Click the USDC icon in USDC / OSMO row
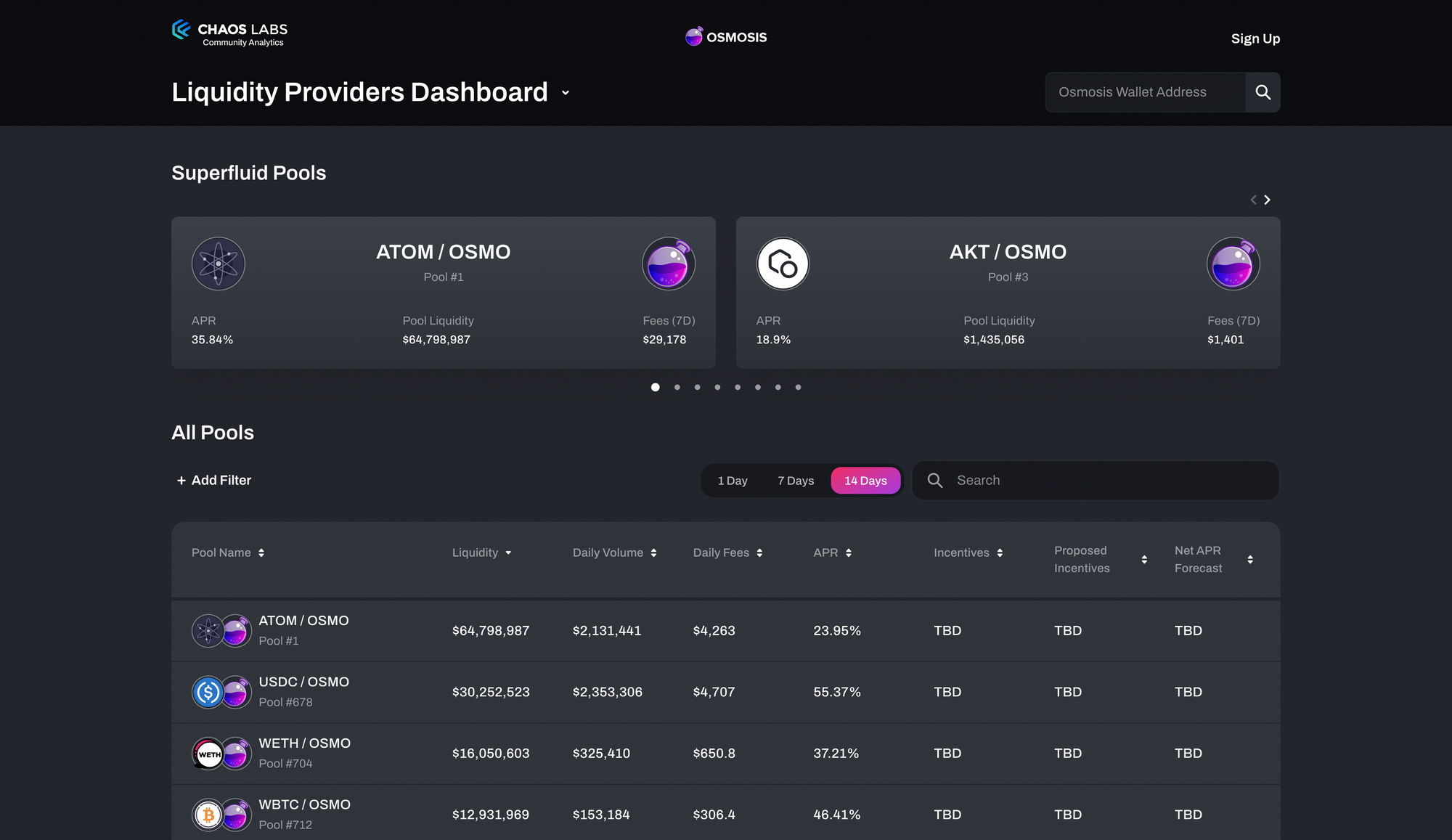The height and width of the screenshot is (840, 1452). point(208,693)
